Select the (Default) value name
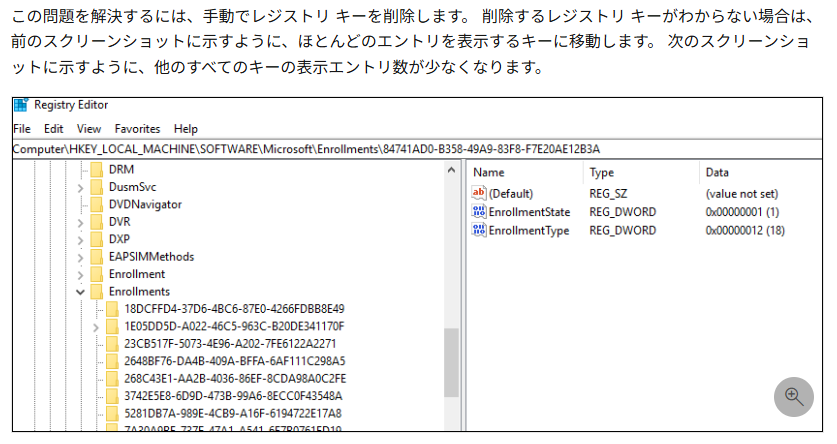This screenshot has height=444, width=837. click(511, 194)
